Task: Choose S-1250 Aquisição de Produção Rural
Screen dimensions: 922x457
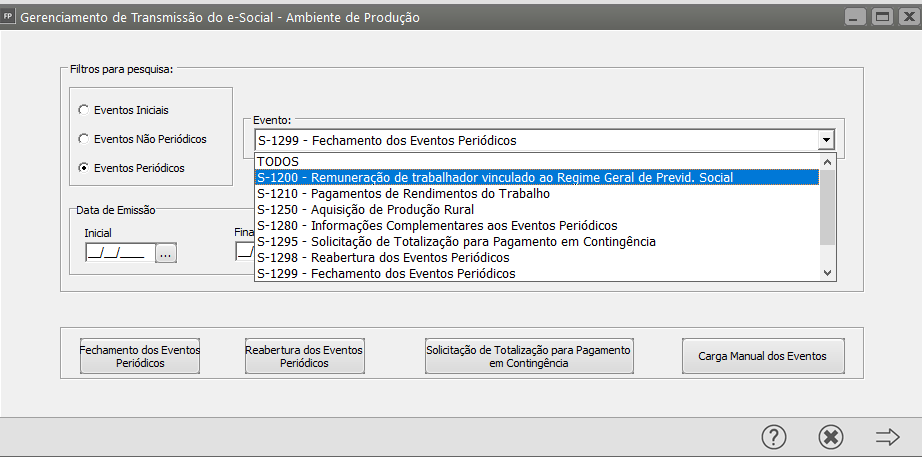Action: point(537,209)
